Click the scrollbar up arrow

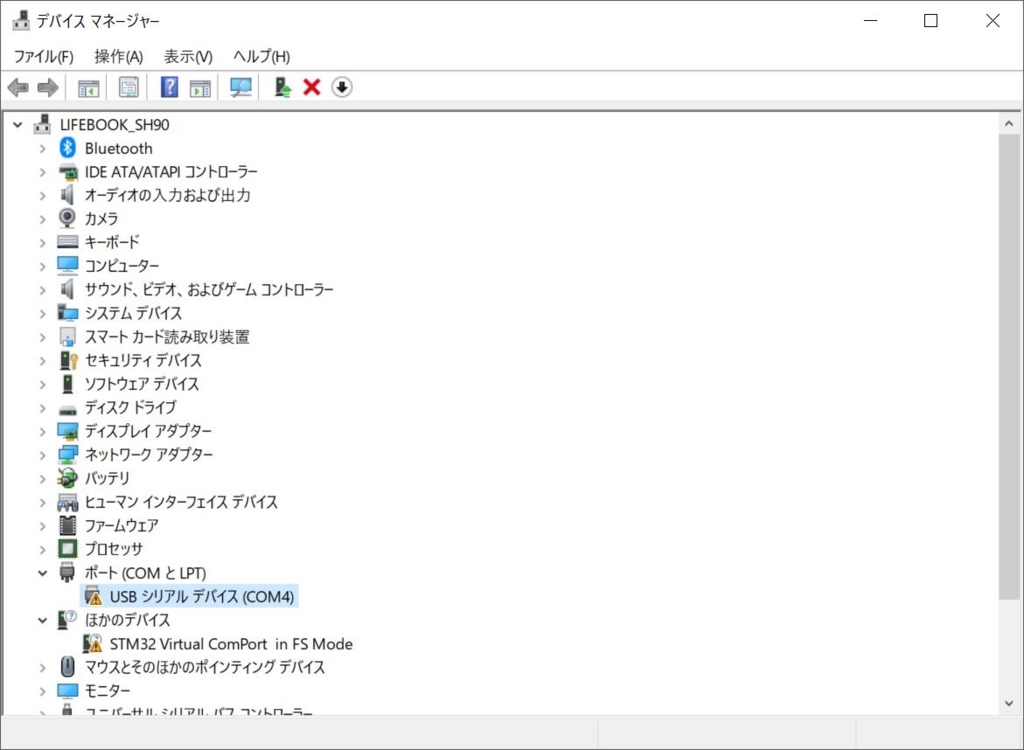[x=1009, y=123]
